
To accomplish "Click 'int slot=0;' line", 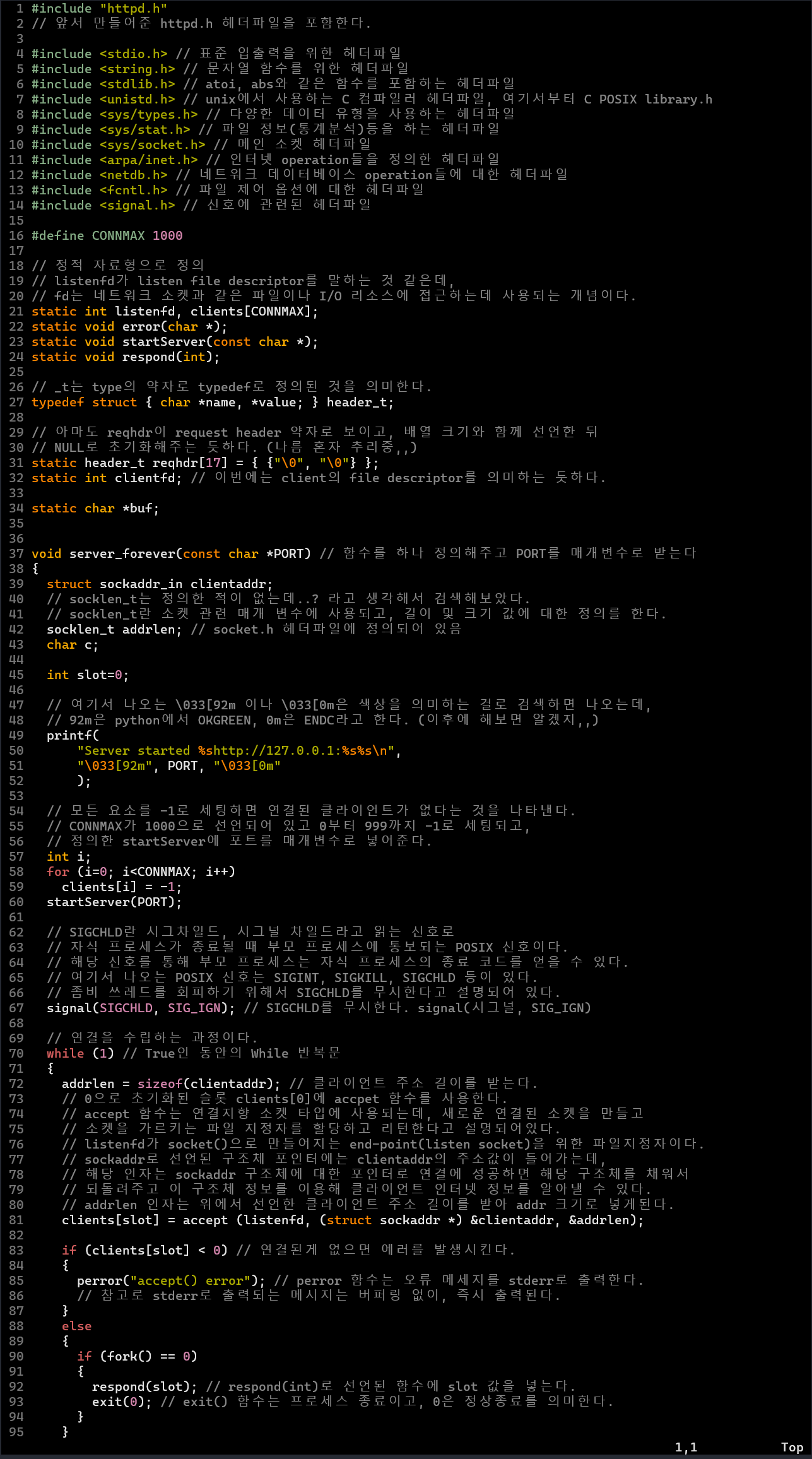I will (88, 675).
